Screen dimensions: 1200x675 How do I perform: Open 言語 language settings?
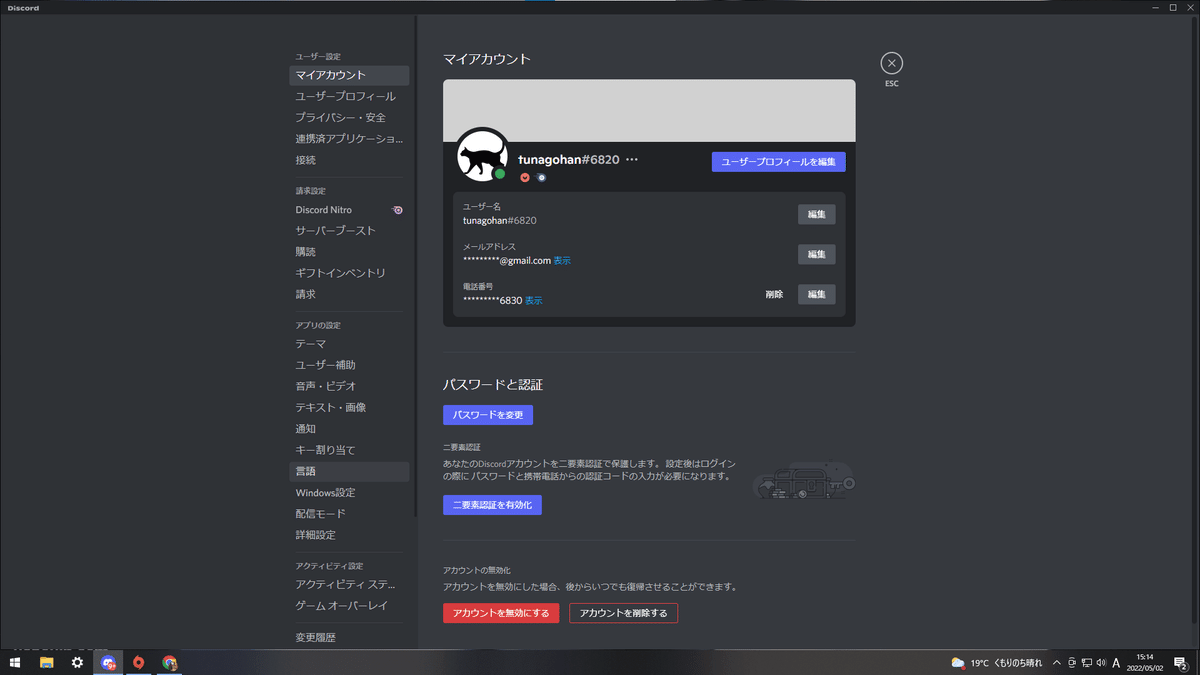tap(349, 471)
